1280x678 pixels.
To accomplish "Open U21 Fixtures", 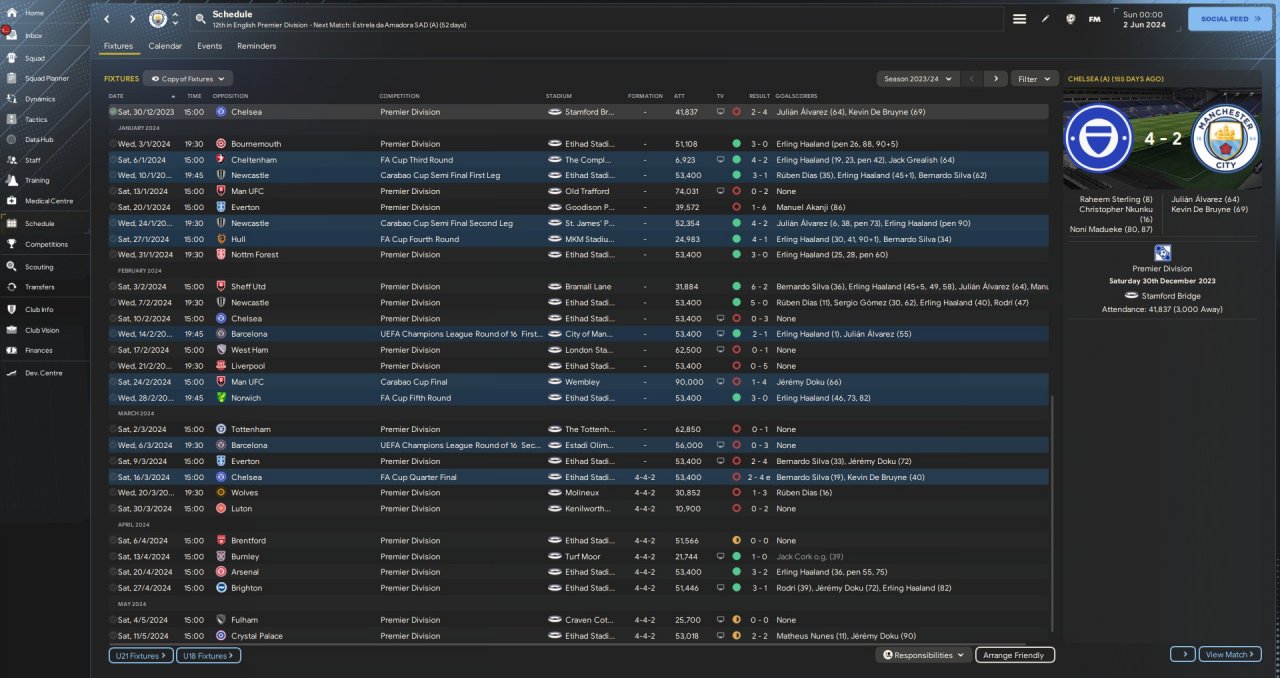I will coord(141,655).
